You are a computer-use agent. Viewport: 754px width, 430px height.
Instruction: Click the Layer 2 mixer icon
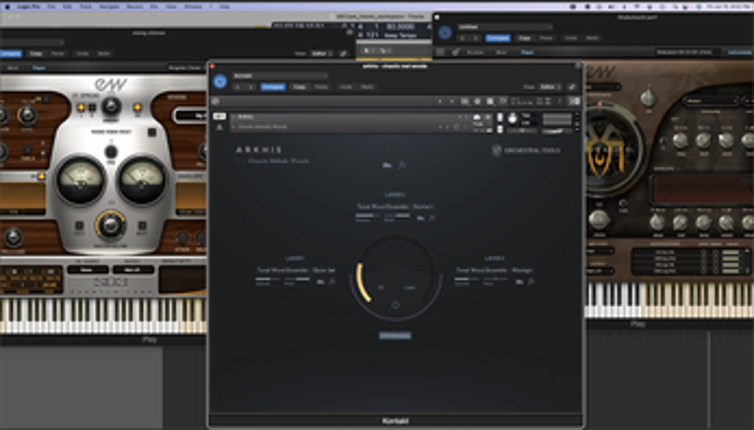point(420,218)
